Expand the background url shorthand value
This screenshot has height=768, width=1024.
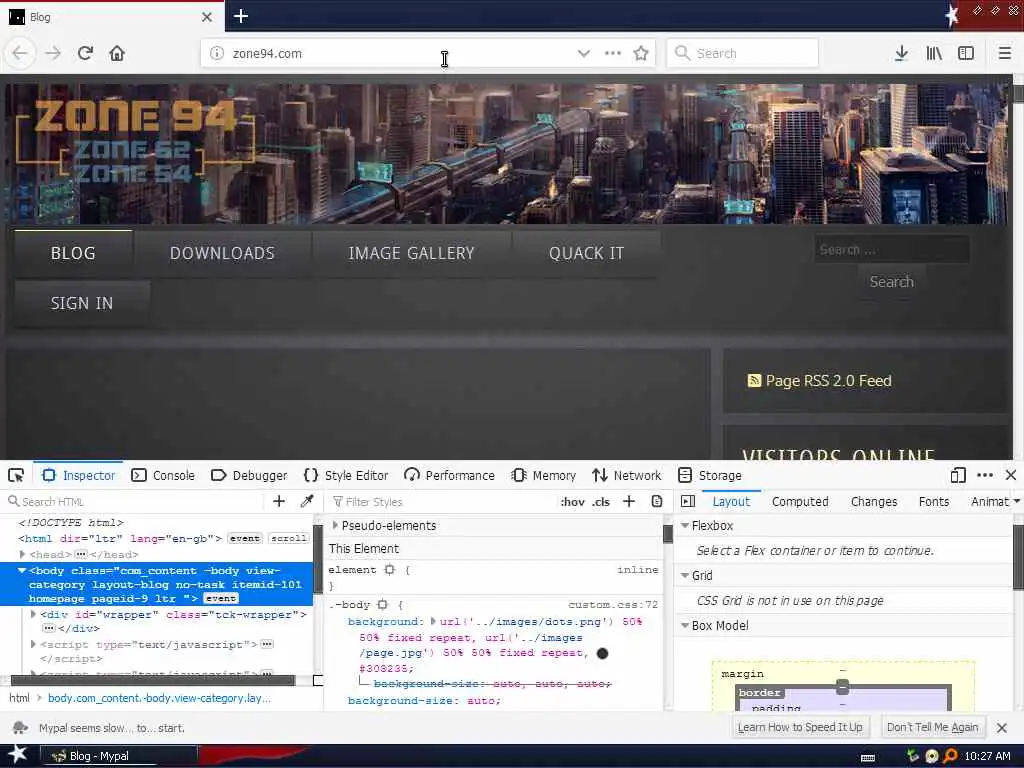pos(433,621)
